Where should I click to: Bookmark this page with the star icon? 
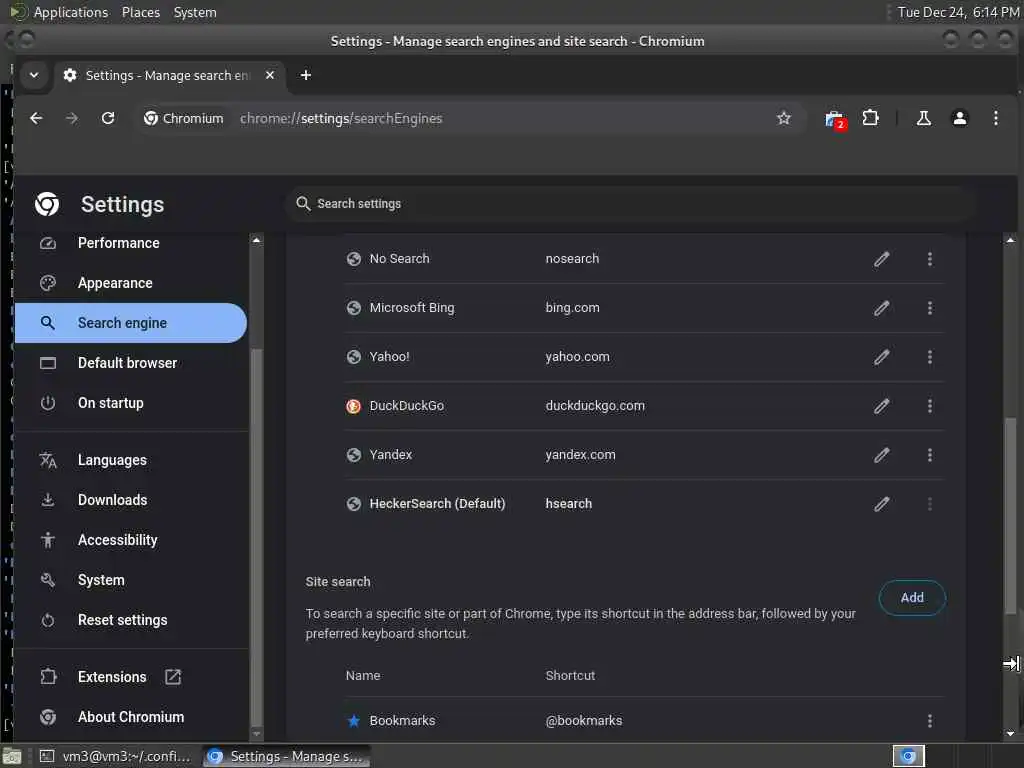coord(784,118)
